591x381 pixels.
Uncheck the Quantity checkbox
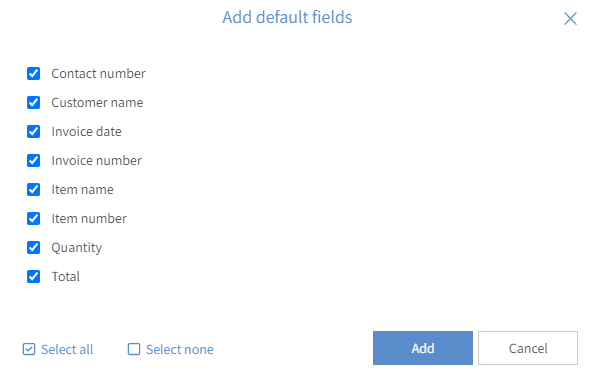tap(34, 248)
